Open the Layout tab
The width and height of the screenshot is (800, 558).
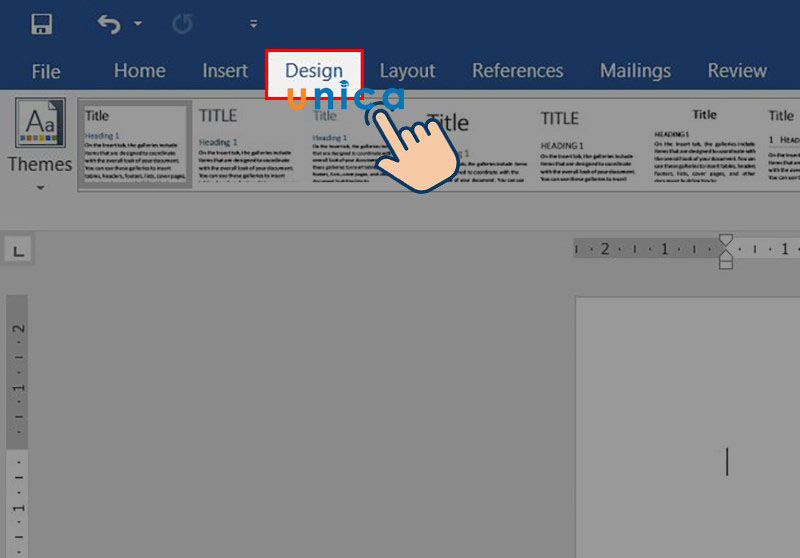407,71
